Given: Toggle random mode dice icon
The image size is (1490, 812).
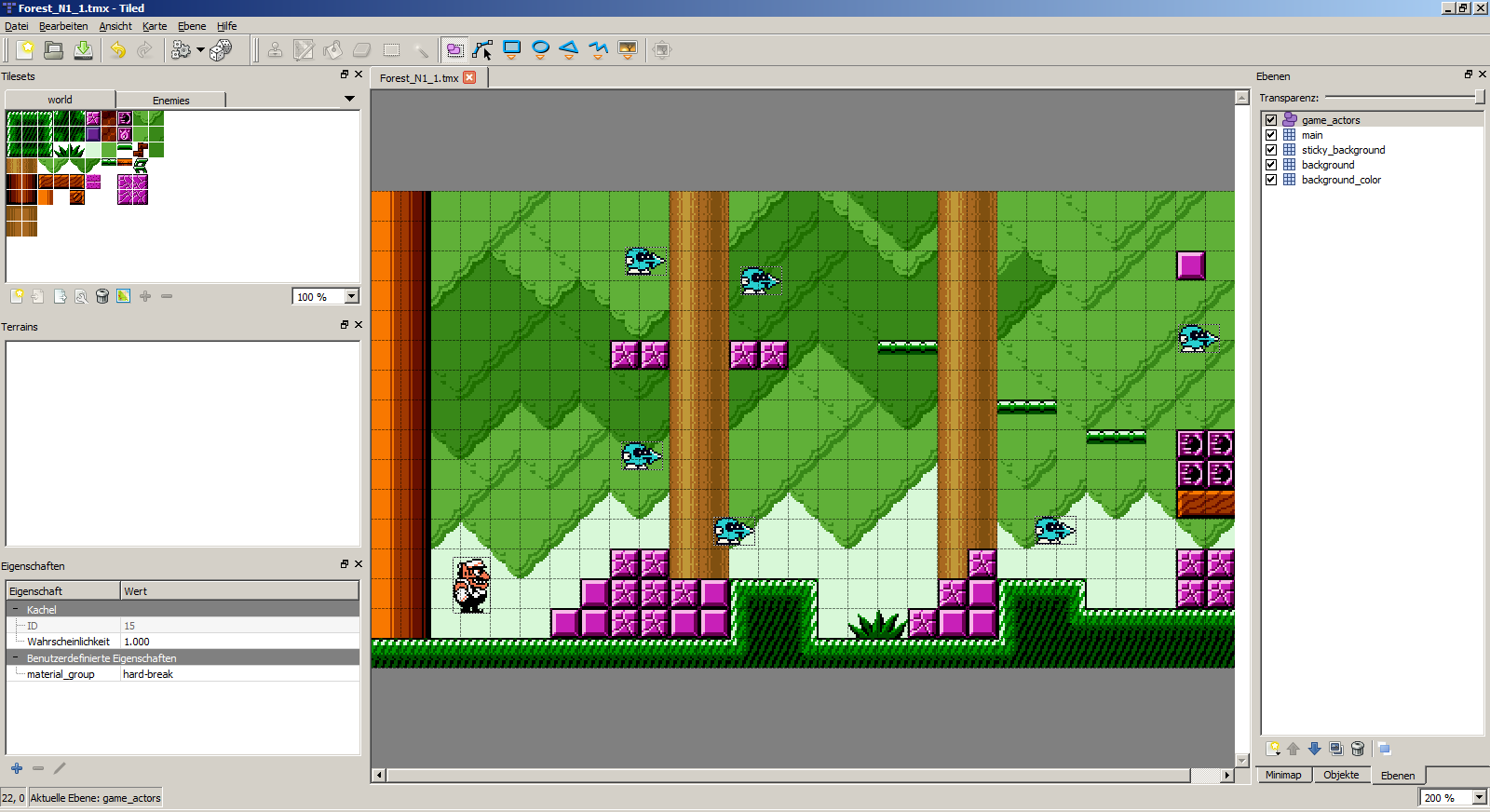Looking at the screenshot, I should 221,49.
